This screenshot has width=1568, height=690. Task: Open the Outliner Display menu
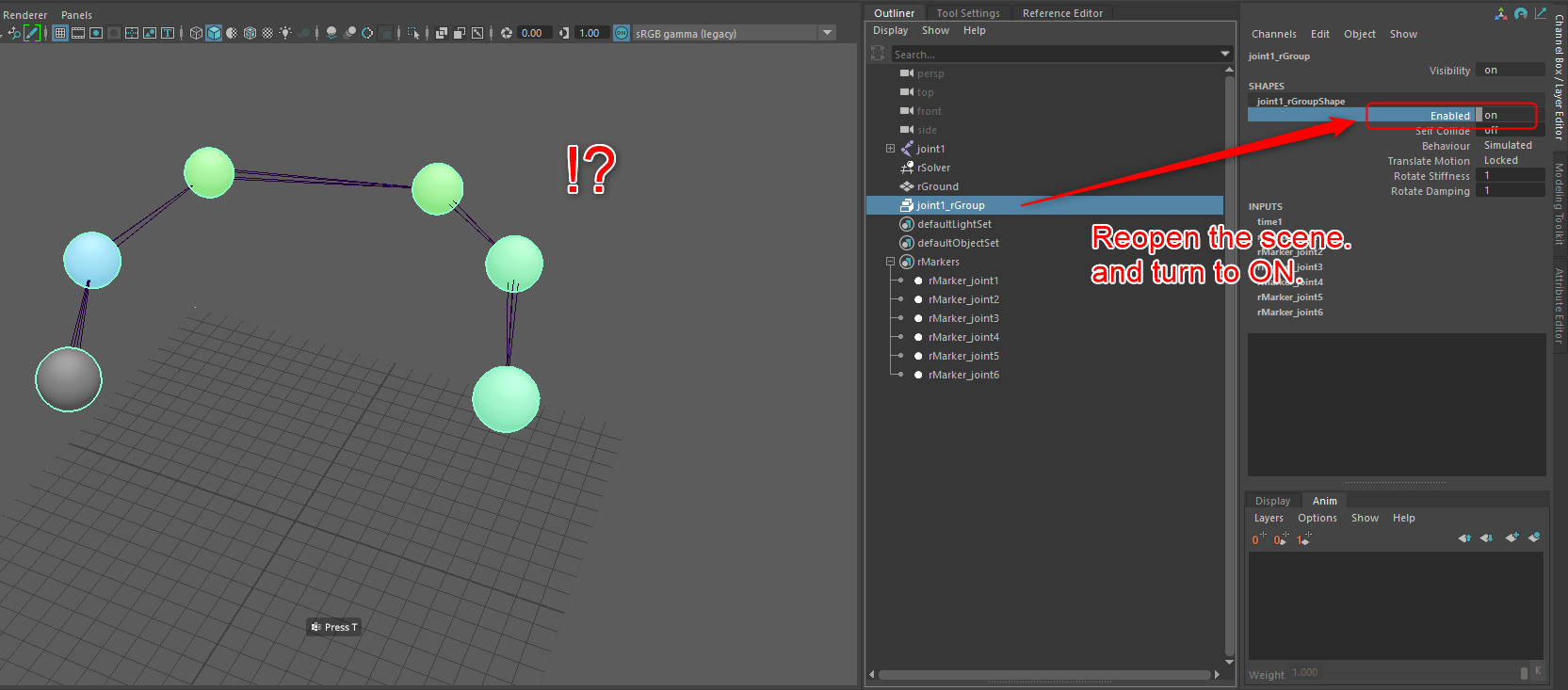[890, 30]
